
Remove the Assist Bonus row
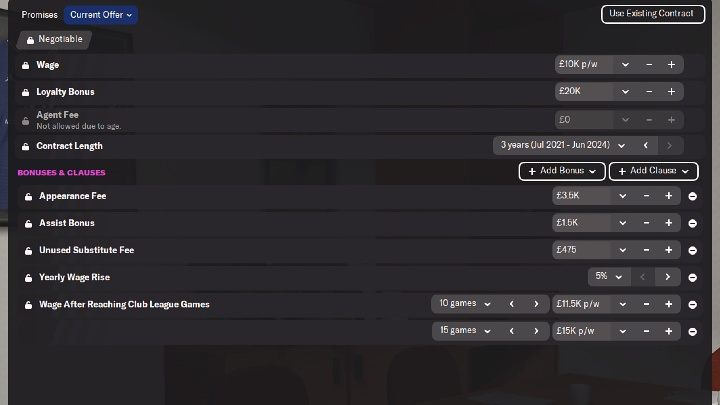(692, 224)
